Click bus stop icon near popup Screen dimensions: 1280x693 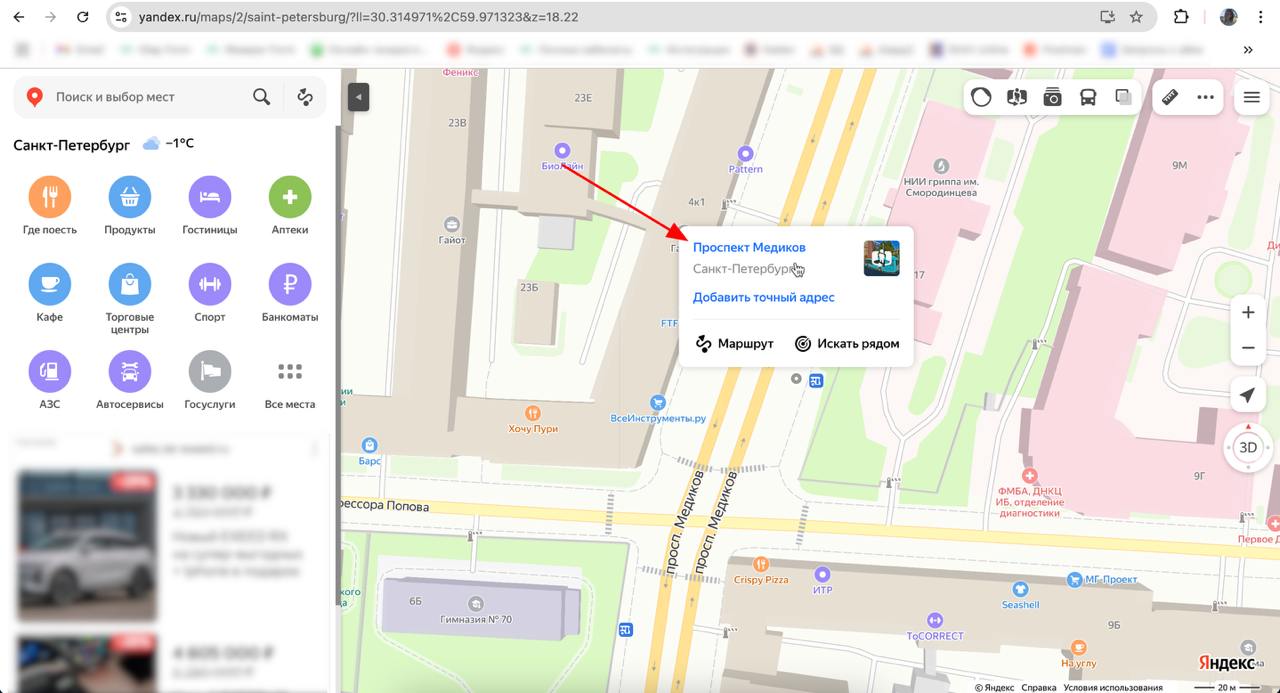pyautogui.click(x=817, y=380)
